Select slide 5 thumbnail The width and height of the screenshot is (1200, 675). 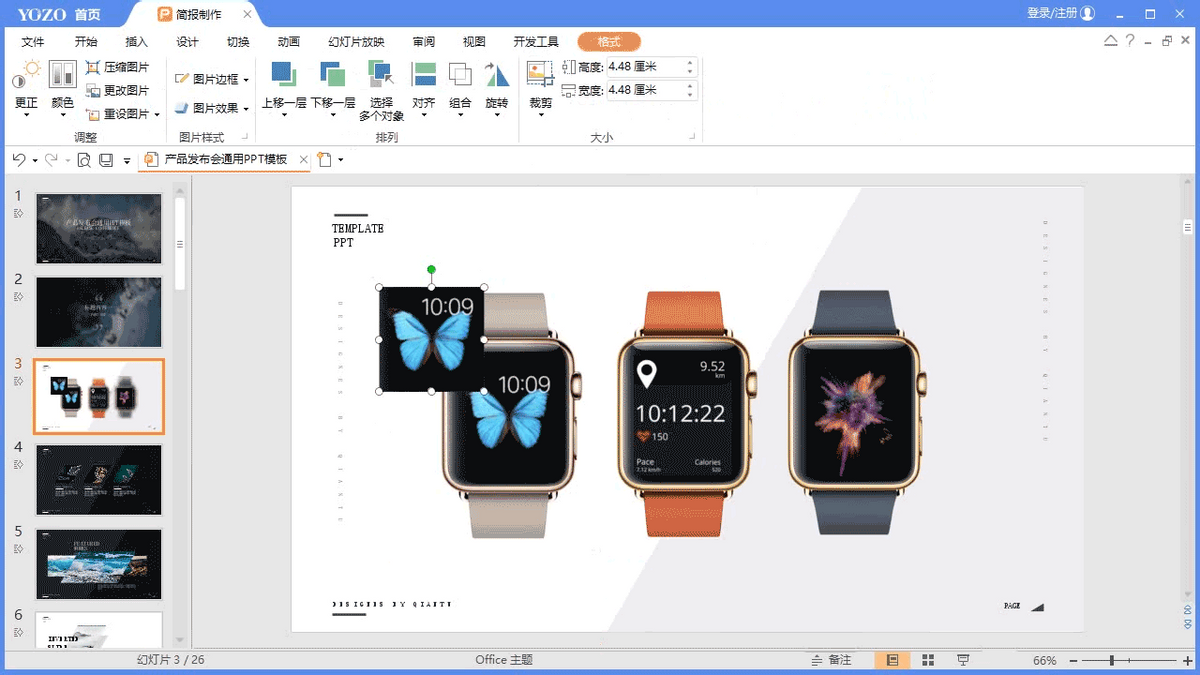tap(99, 564)
